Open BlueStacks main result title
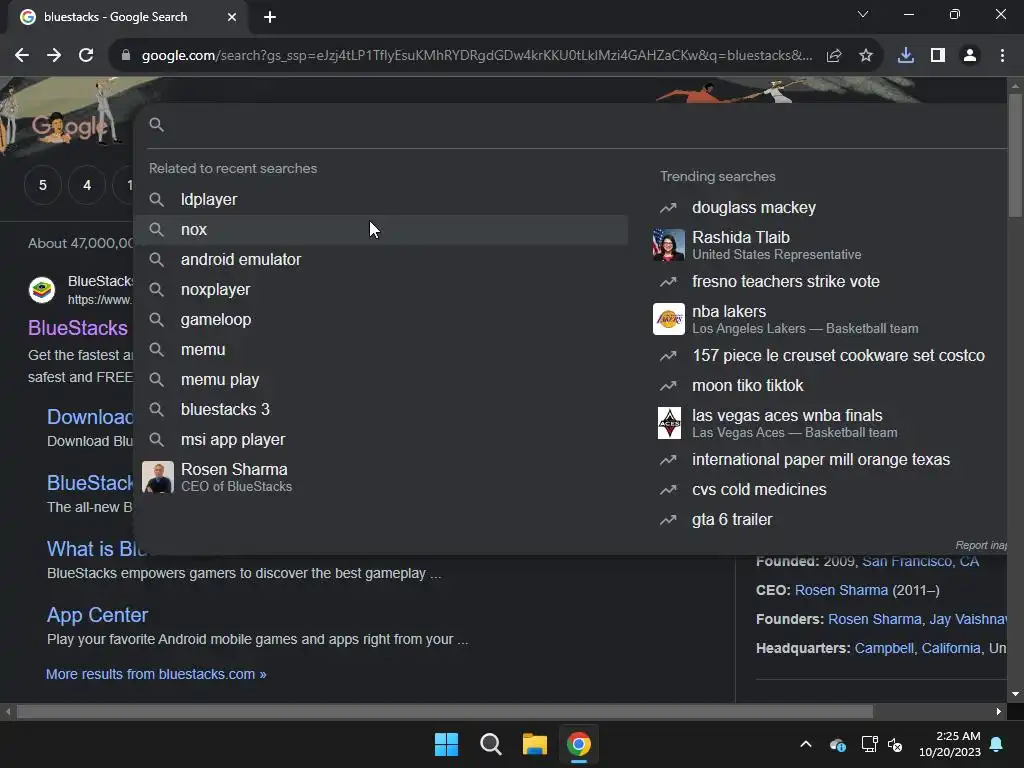The width and height of the screenshot is (1024, 768). pyautogui.click(x=78, y=328)
